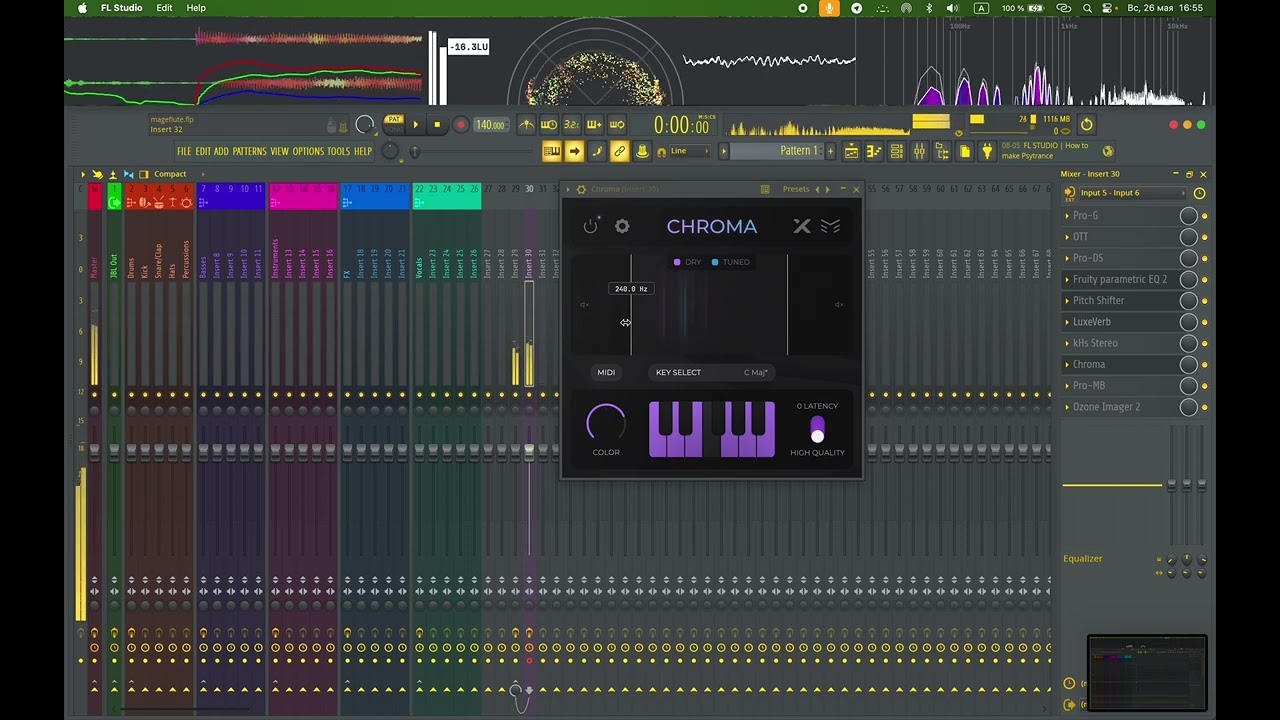Adjust the Fruity parametric EQ 2 mix knob
The height and width of the screenshot is (720, 1280).
point(1188,279)
